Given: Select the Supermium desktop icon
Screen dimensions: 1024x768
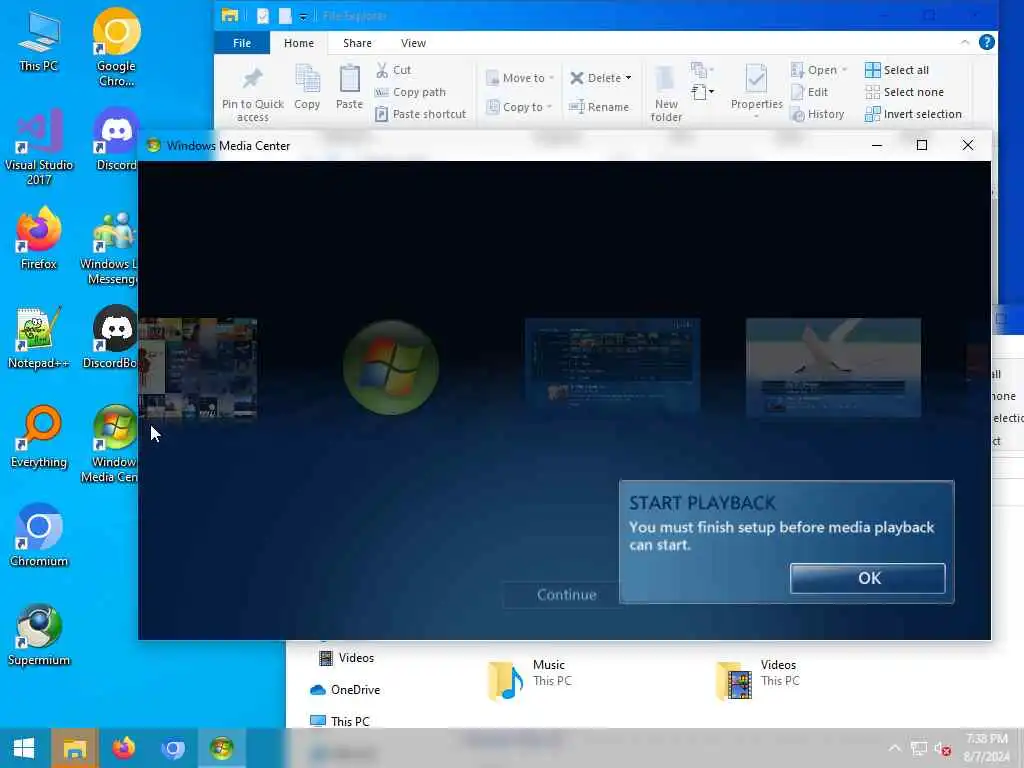Looking at the screenshot, I should tap(39, 635).
